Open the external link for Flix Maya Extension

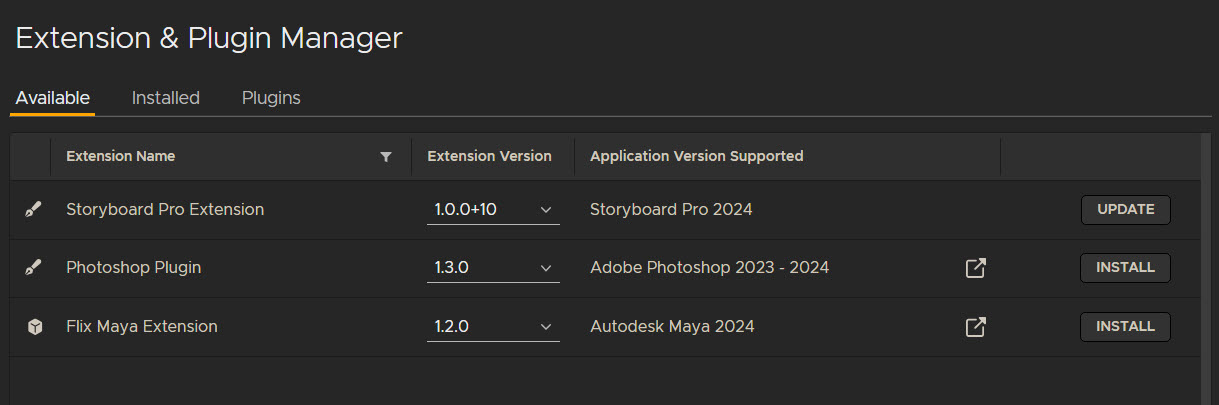(x=975, y=327)
